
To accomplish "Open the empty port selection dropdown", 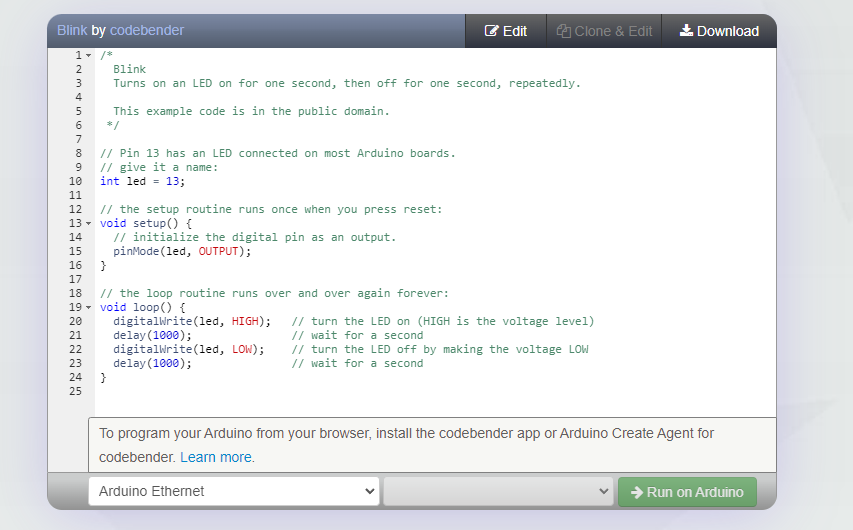I will click(498, 491).
